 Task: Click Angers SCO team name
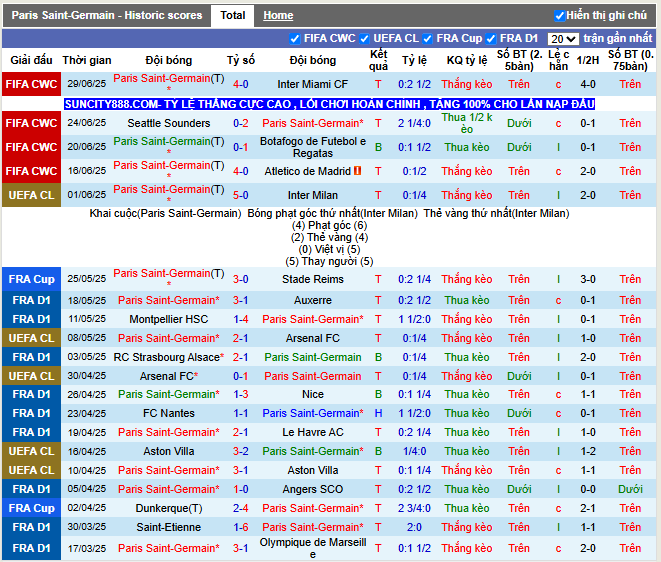point(312,489)
